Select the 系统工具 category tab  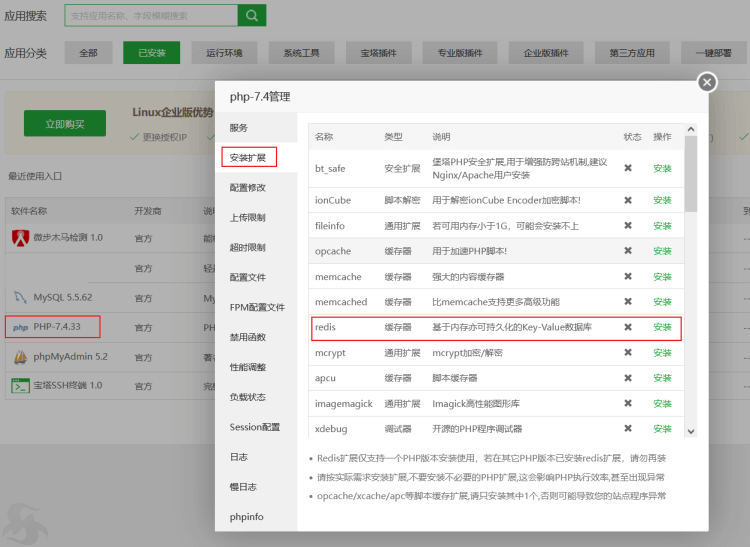301,53
